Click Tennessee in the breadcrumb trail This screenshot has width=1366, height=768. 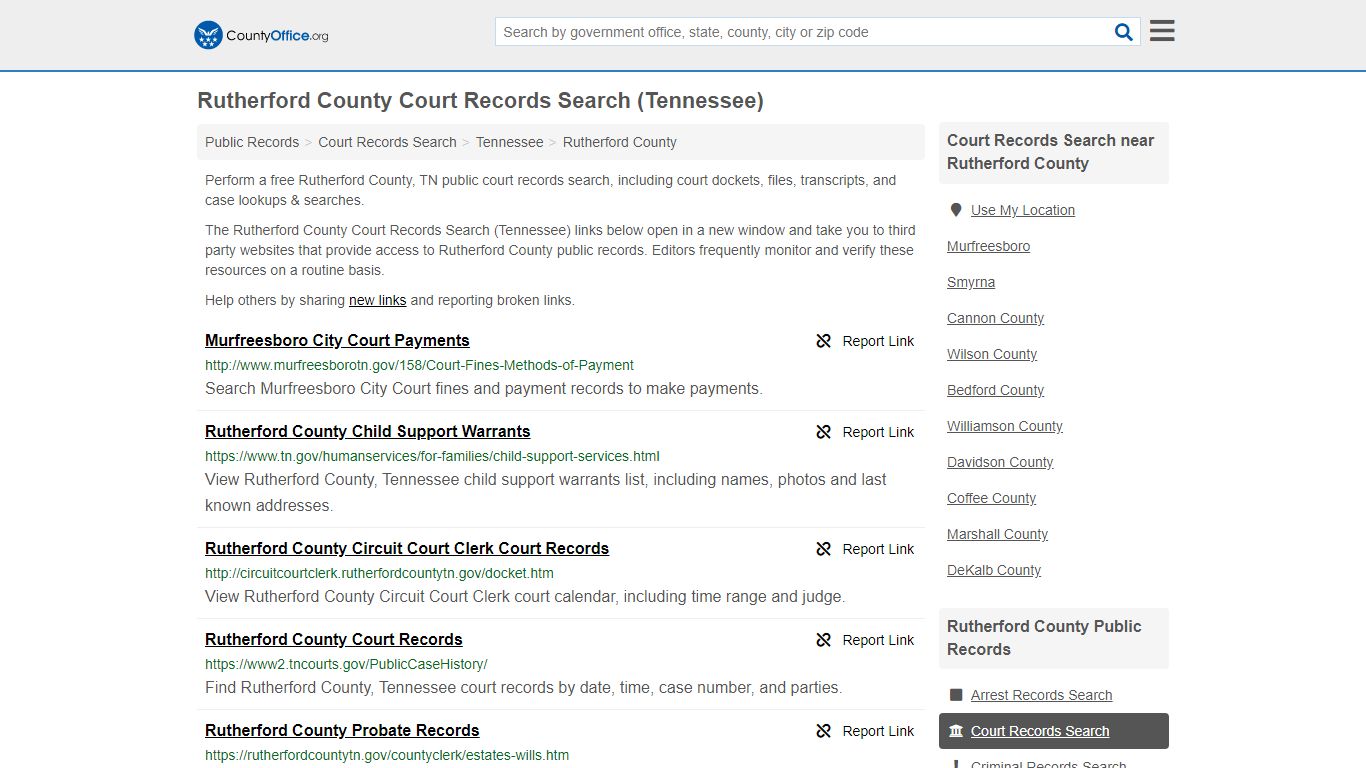pos(509,142)
